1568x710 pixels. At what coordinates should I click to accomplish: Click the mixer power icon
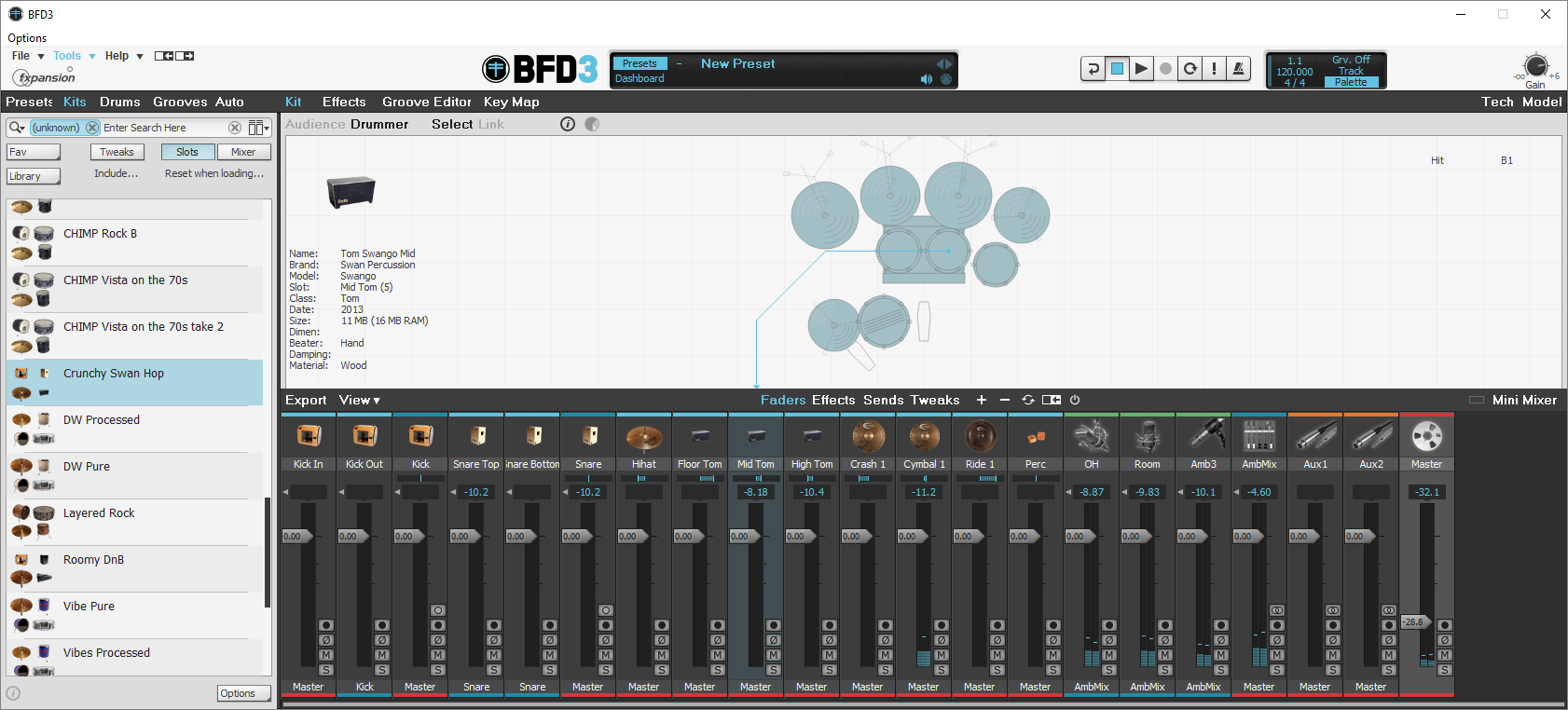[1075, 400]
